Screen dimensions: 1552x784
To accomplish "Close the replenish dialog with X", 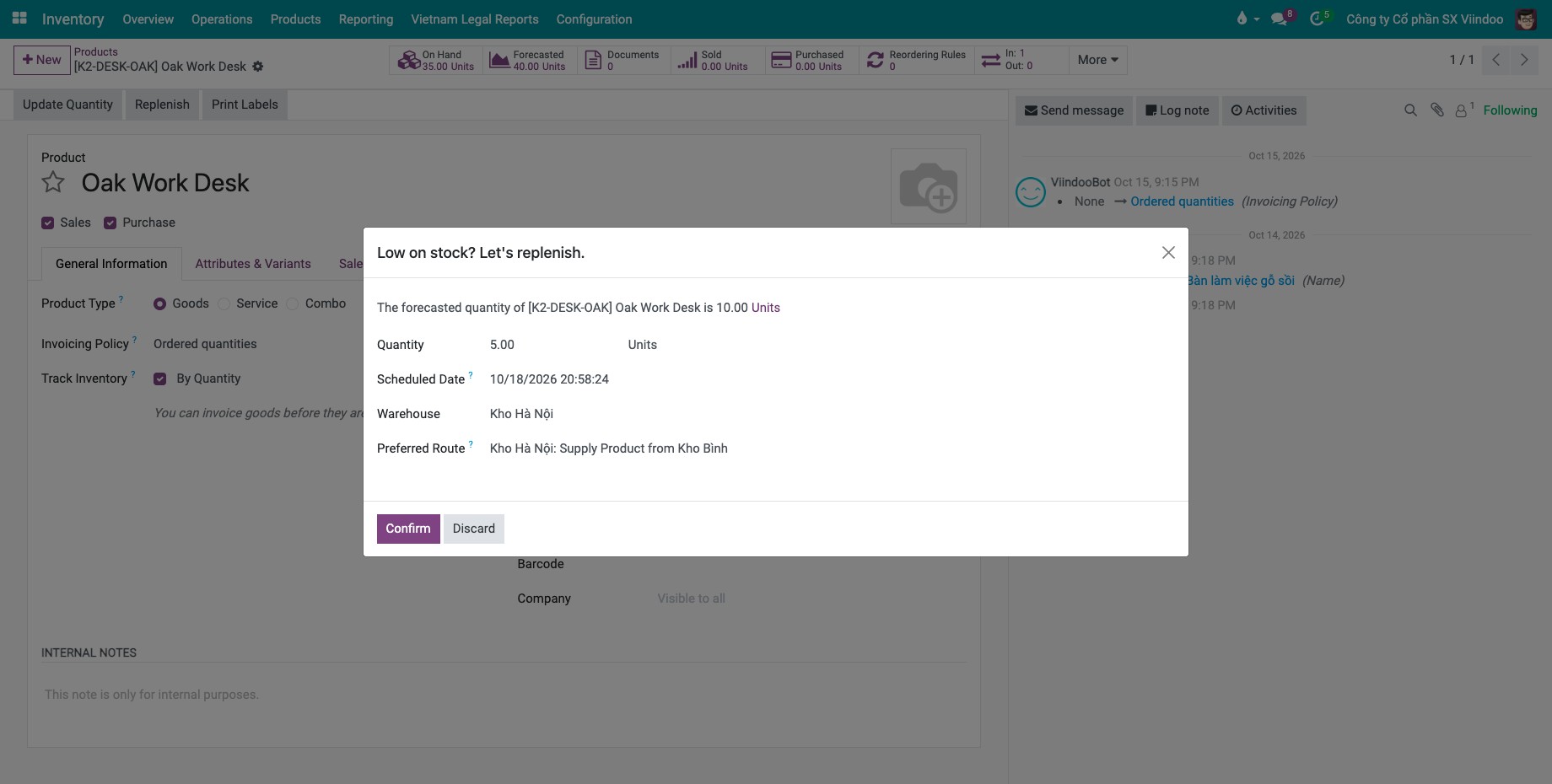I will coord(1168,253).
